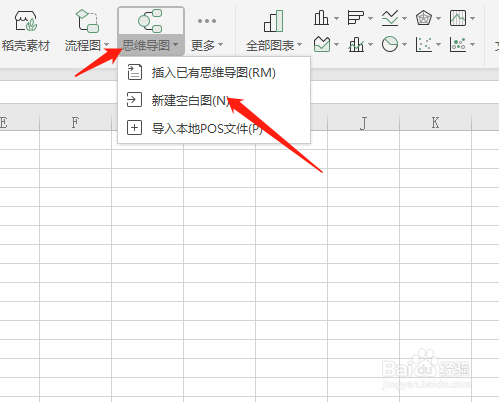Insert a radar chart icon

424,18
